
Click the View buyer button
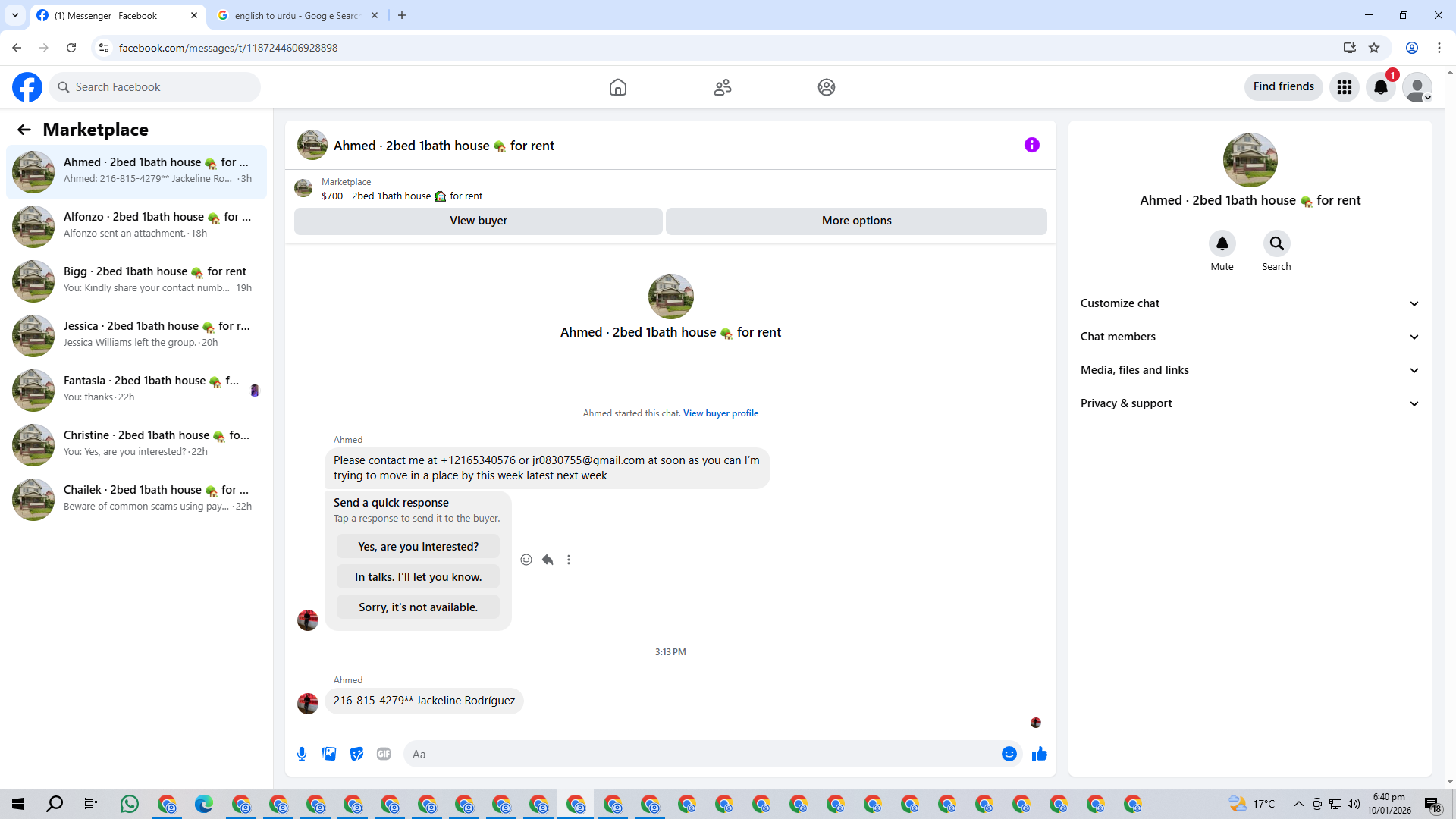coord(478,221)
